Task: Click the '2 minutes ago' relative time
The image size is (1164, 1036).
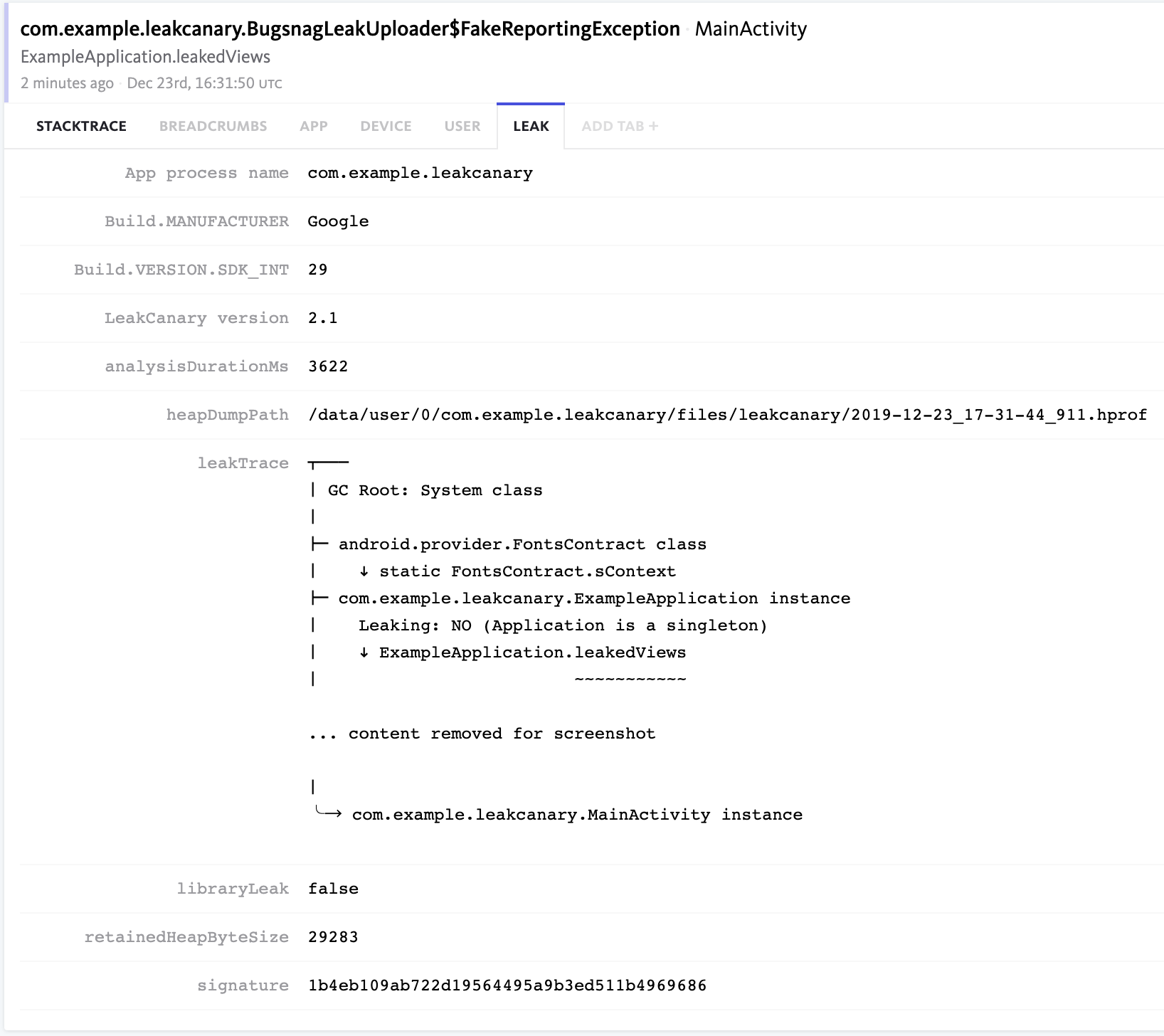Action: (67, 83)
